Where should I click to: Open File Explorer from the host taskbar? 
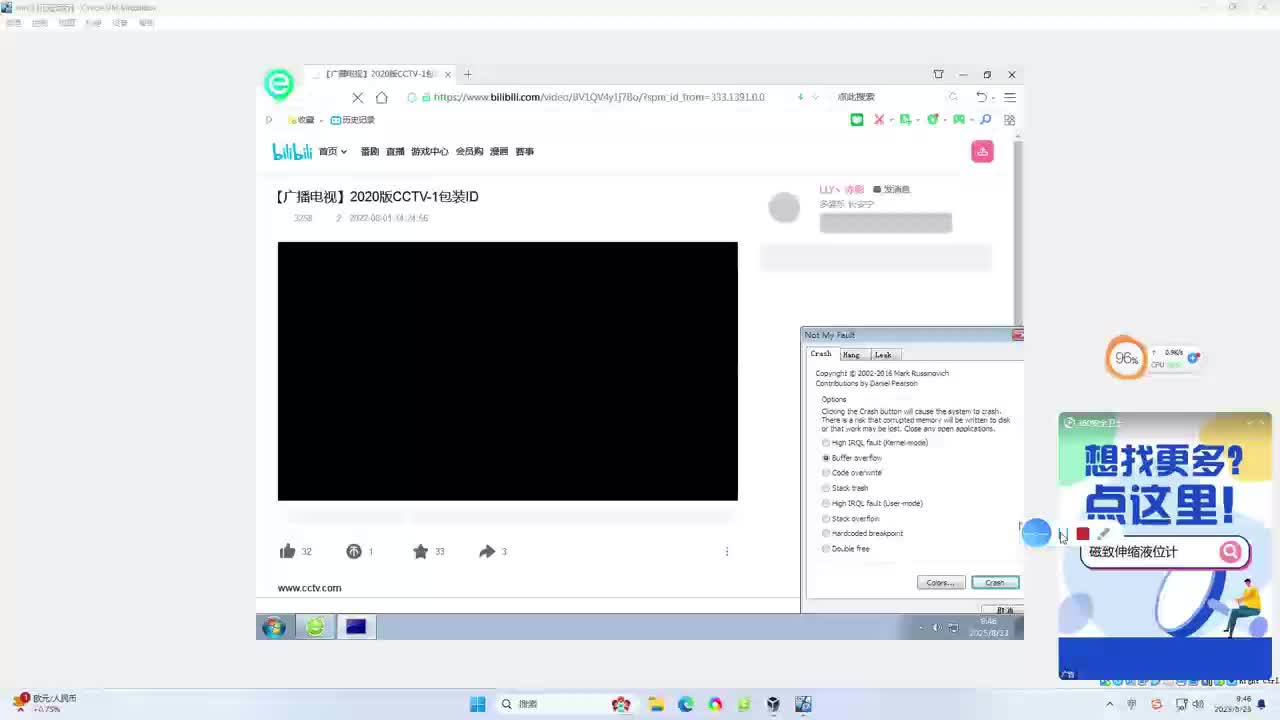656,704
